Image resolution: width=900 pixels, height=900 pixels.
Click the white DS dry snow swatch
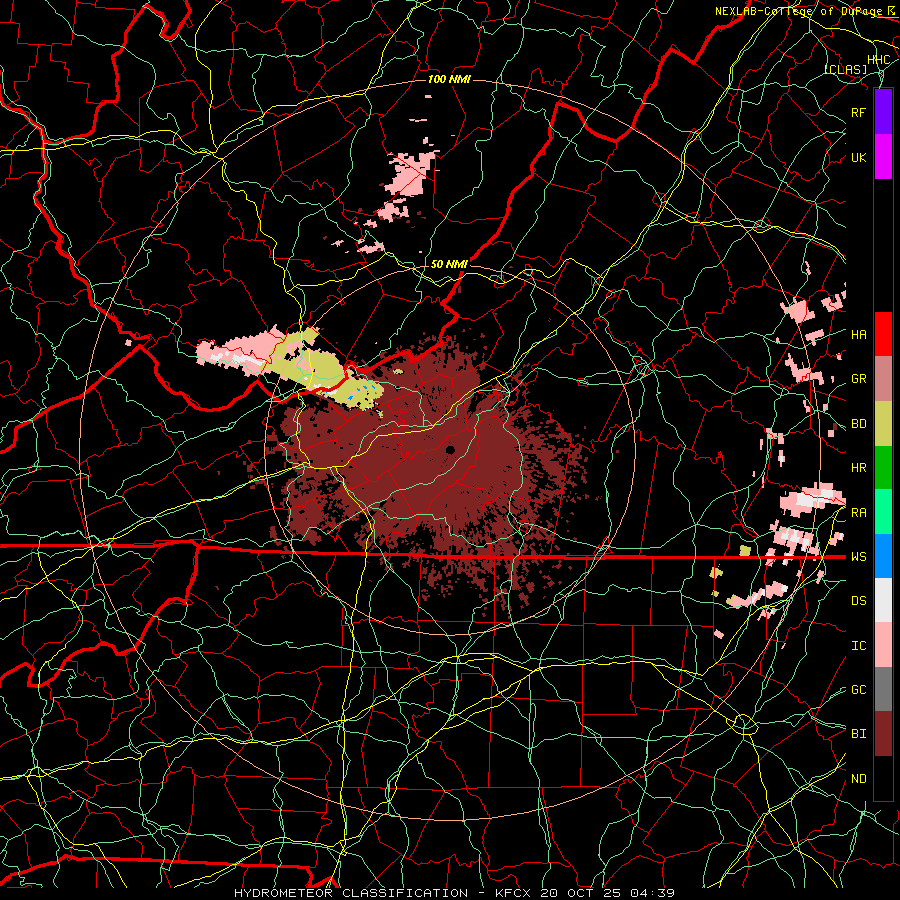tap(883, 600)
